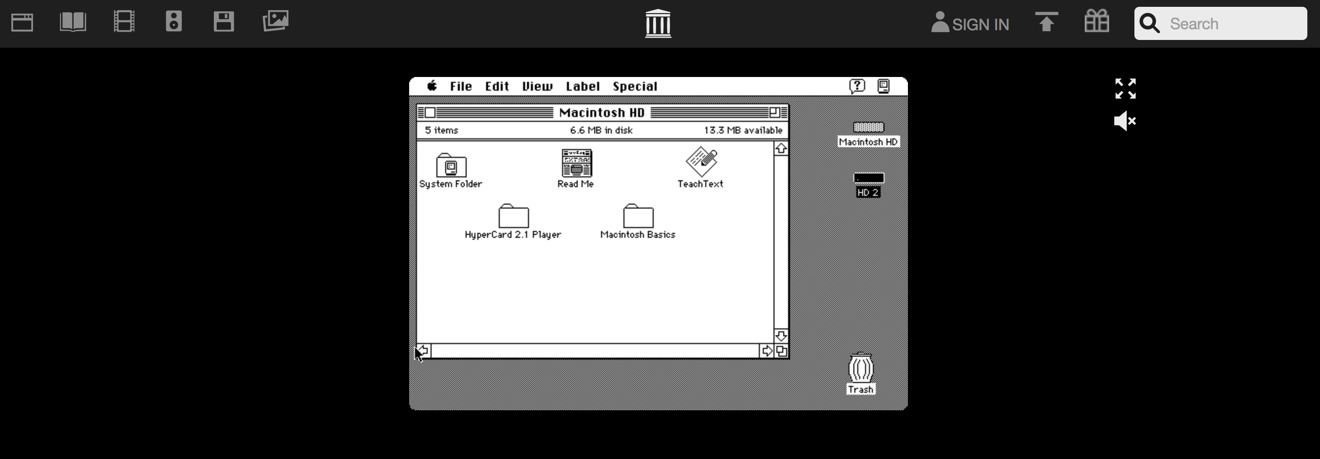
Task: Toggle emulator fullscreen mode
Action: point(1125,89)
